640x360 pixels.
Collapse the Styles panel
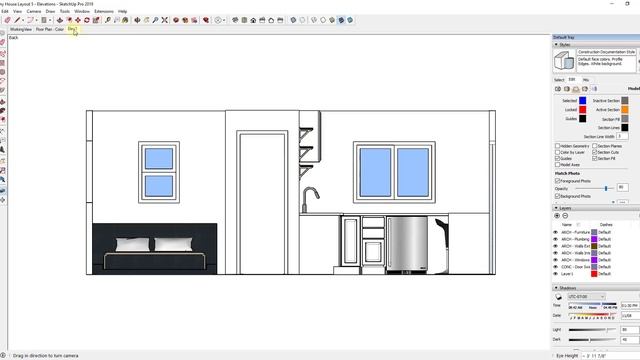pos(556,44)
